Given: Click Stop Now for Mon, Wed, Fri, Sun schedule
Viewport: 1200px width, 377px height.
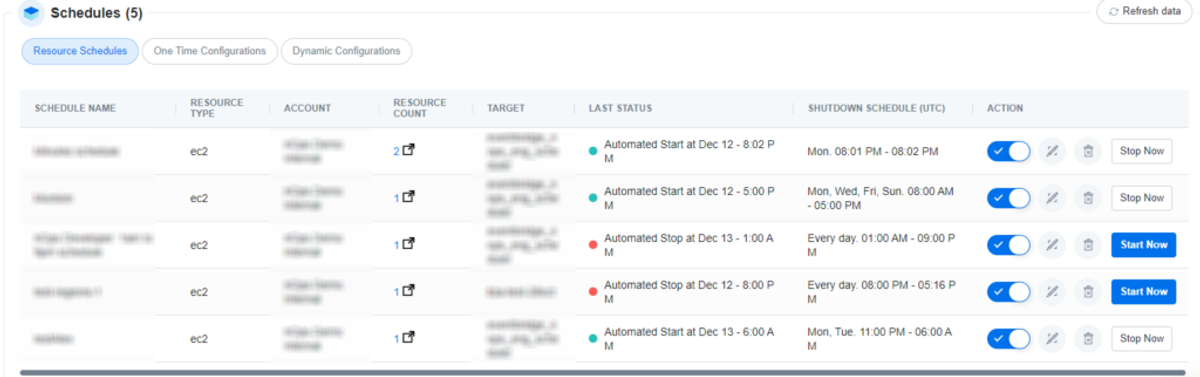Looking at the screenshot, I should [1141, 198].
